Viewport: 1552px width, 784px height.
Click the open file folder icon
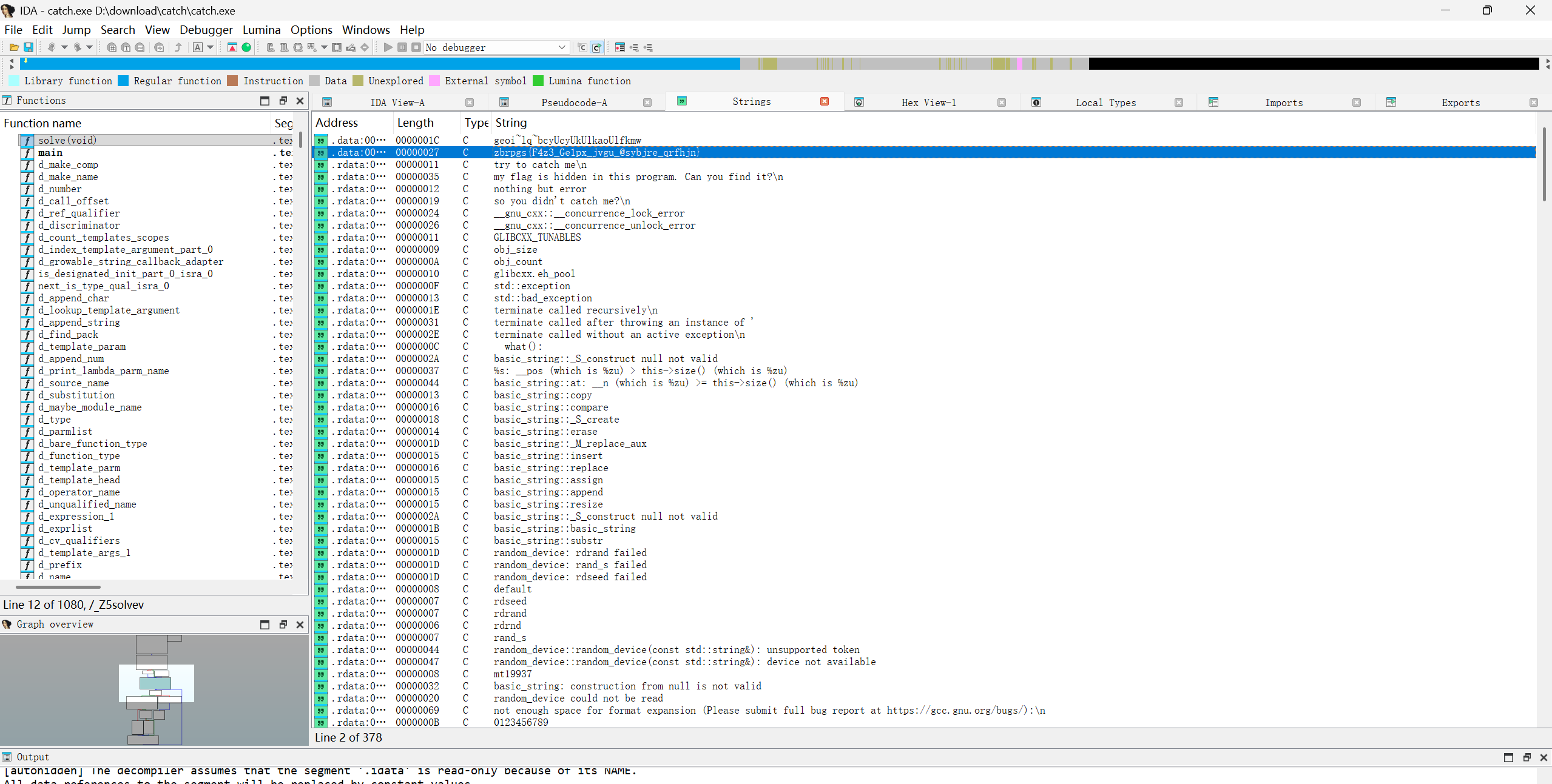[x=14, y=47]
